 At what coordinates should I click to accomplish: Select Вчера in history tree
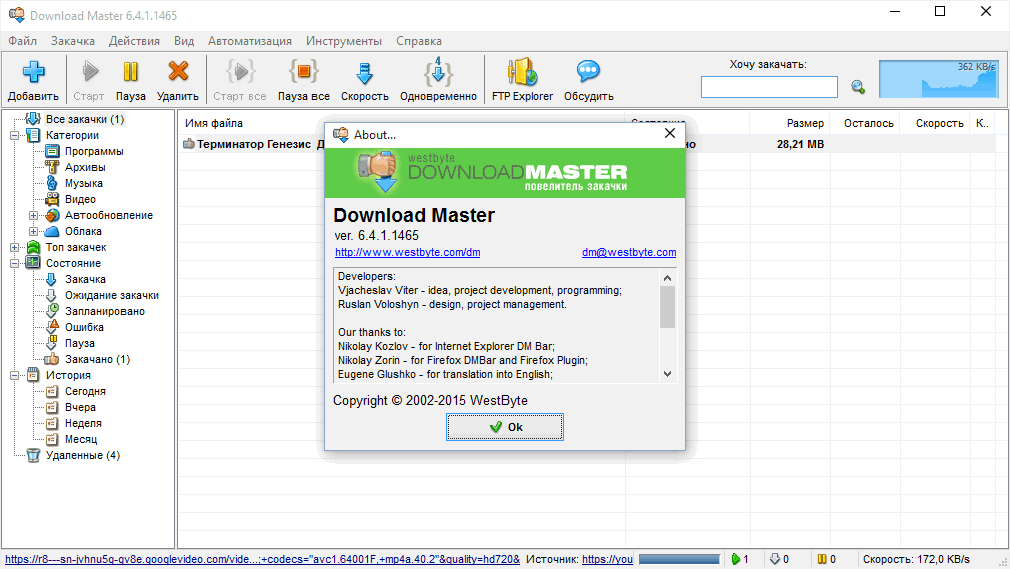tap(80, 407)
